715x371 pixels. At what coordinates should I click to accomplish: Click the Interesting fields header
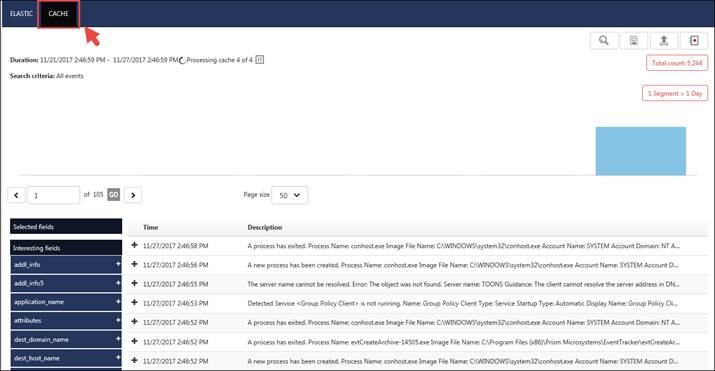[x=66, y=248]
